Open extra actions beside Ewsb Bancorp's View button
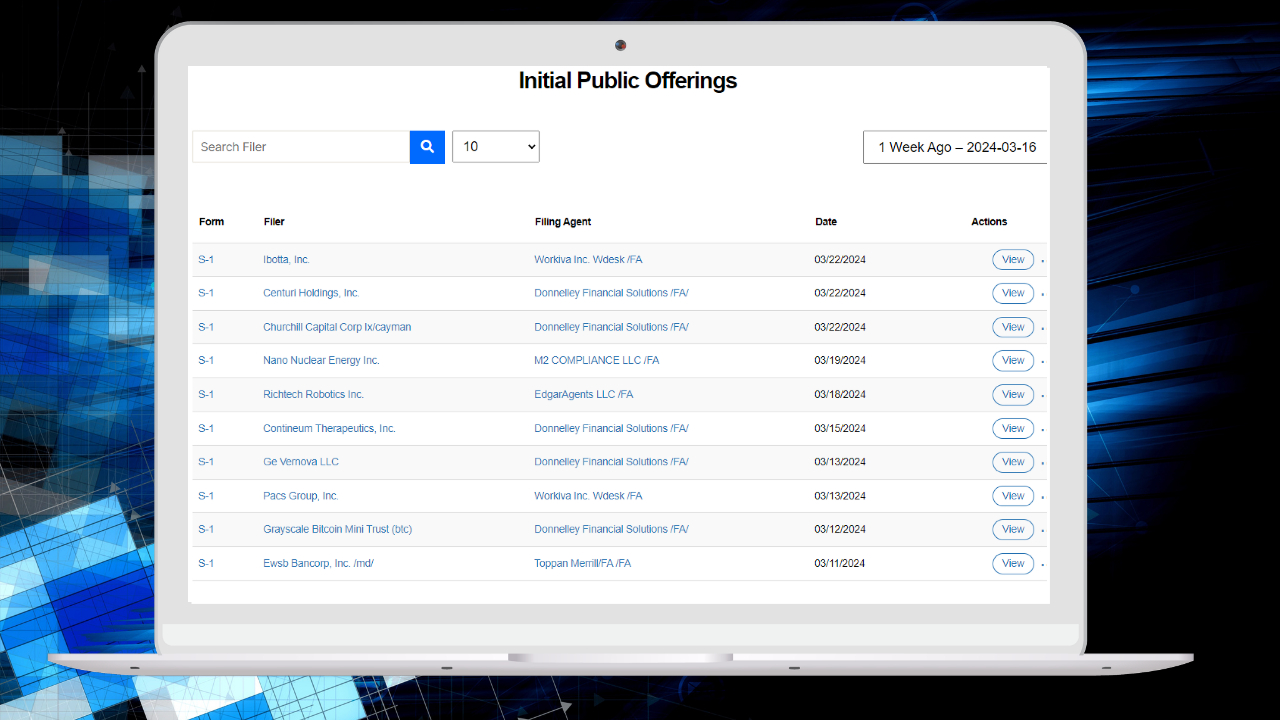 1042,563
